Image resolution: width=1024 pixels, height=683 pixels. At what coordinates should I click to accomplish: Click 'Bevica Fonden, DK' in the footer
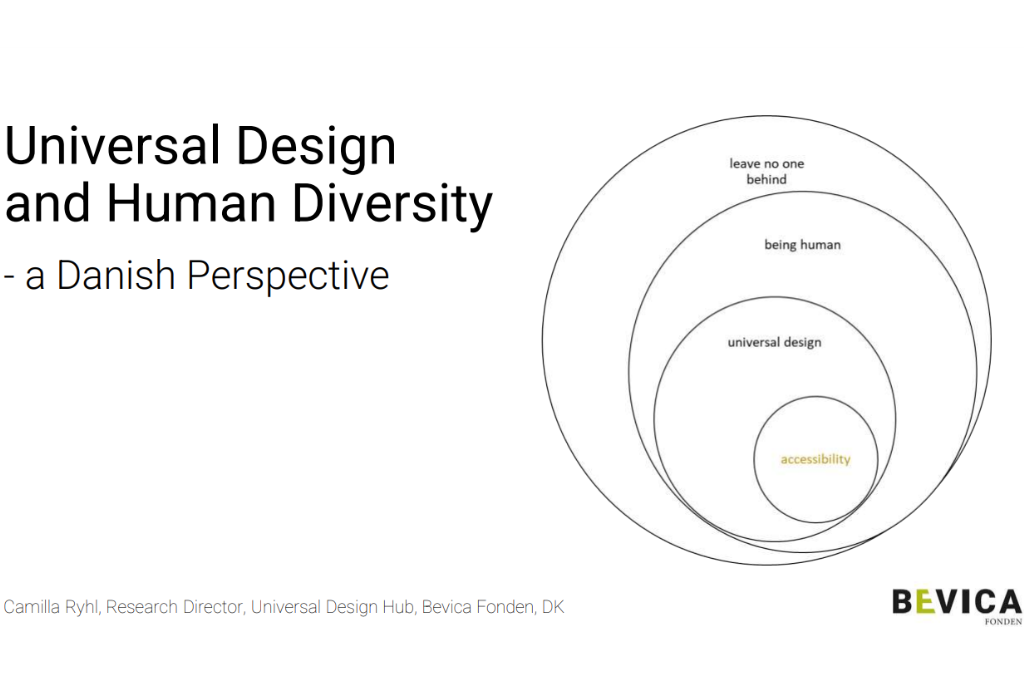pyautogui.click(x=492, y=607)
